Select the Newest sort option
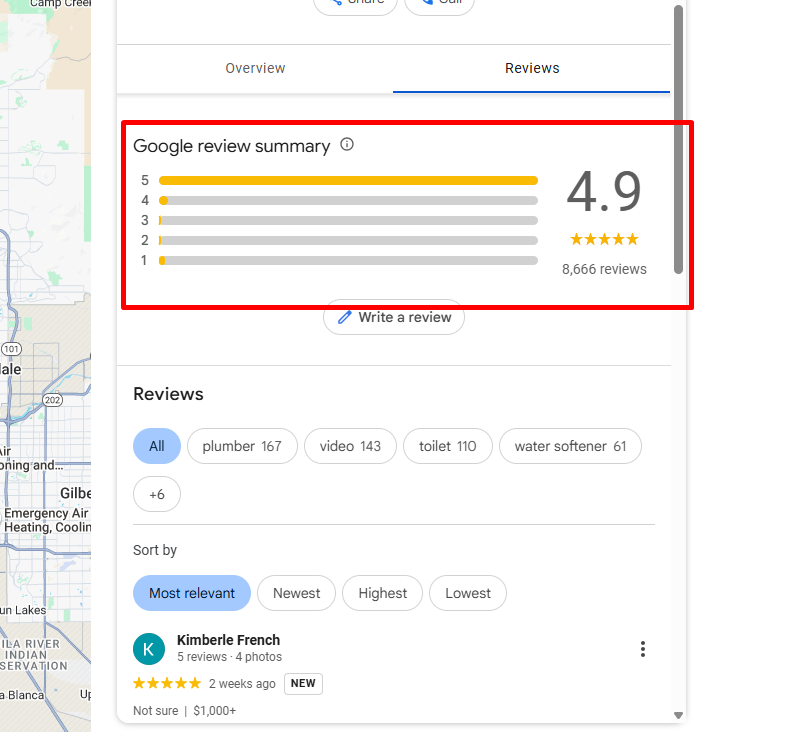 click(x=296, y=593)
